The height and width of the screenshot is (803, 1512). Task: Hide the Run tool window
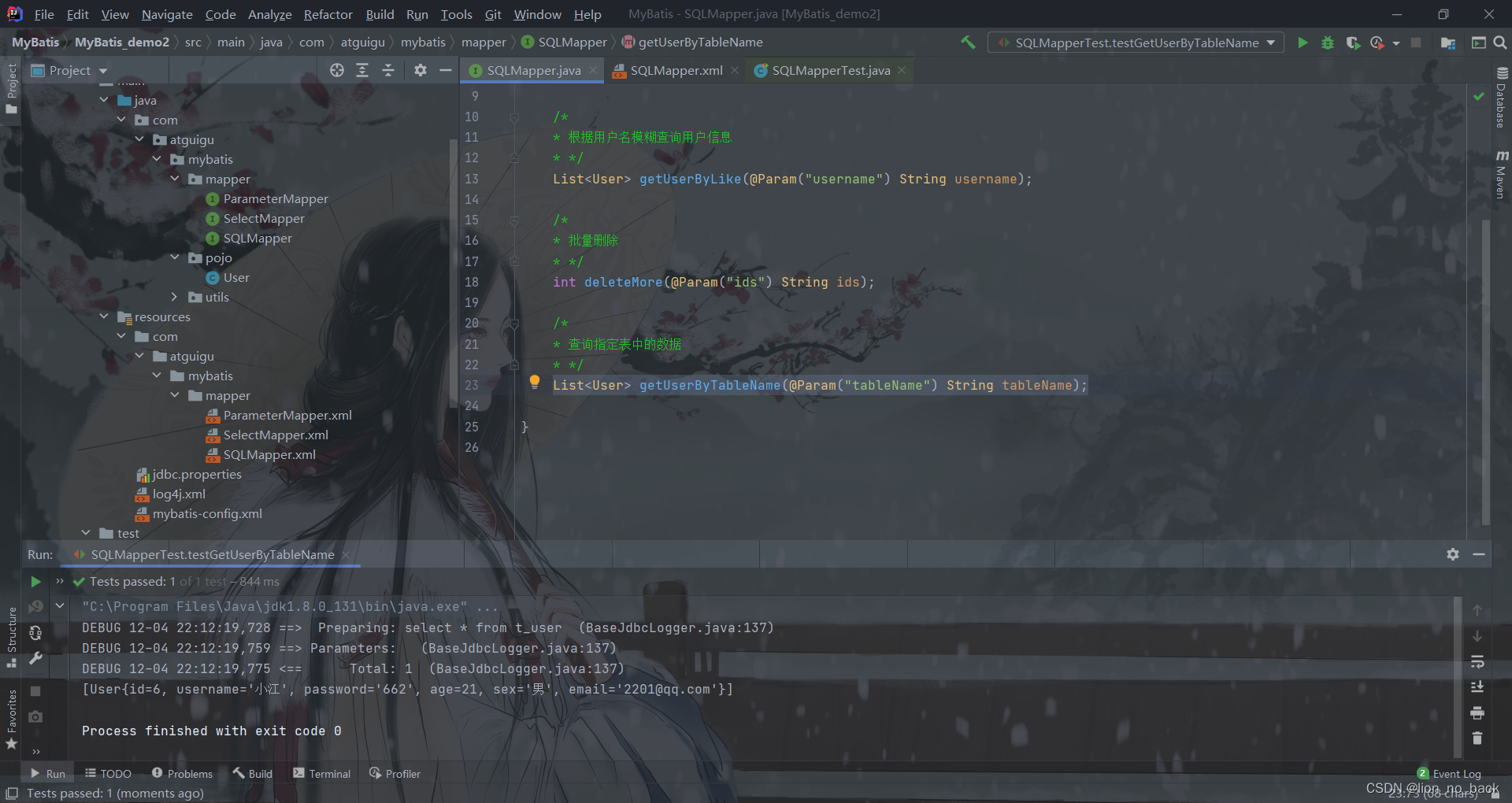[x=1479, y=554]
